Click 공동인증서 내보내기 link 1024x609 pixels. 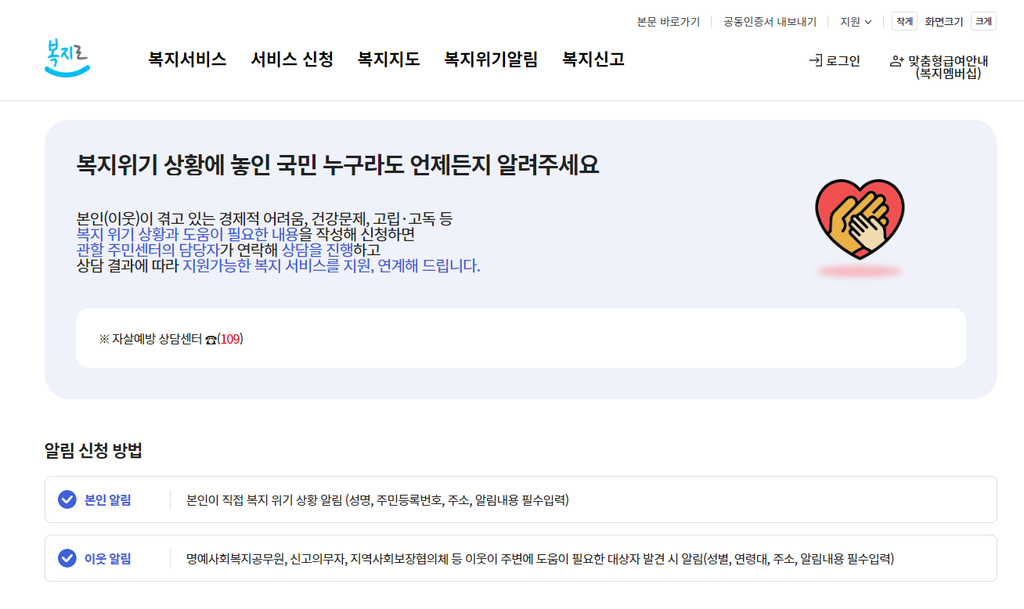point(769,22)
